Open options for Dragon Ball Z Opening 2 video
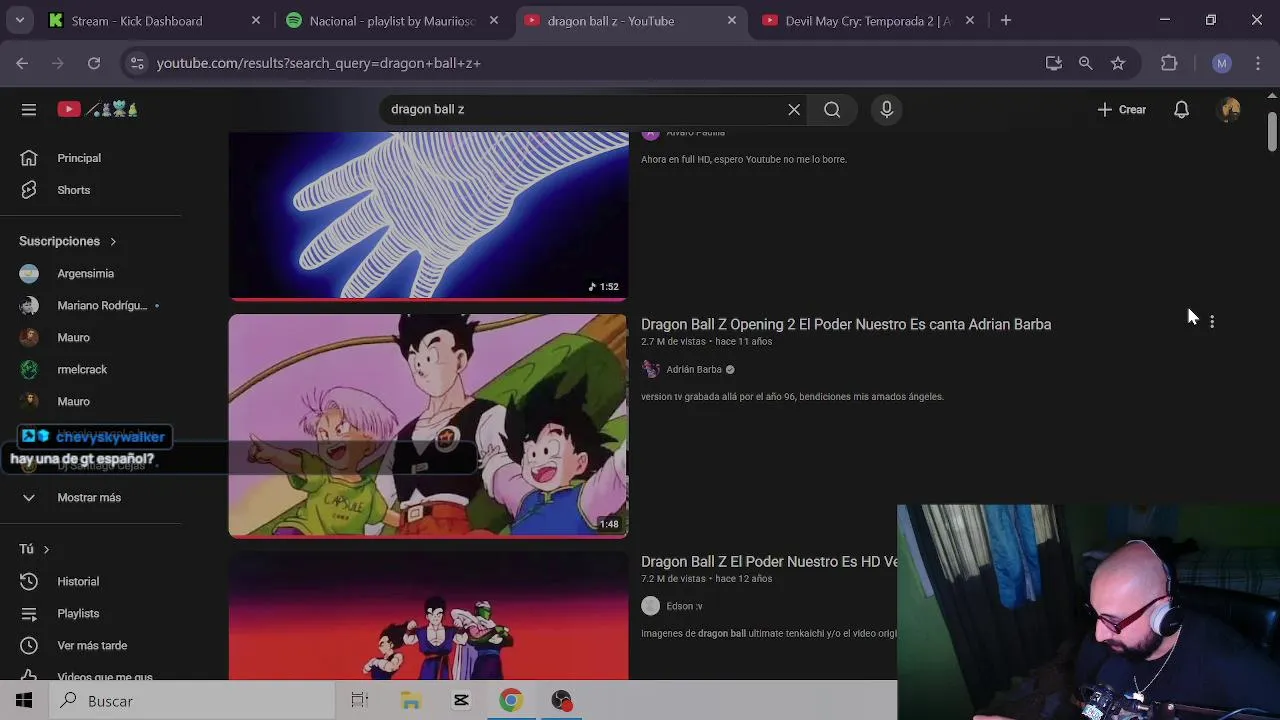1280x720 pixels. tap(1212, 322)
